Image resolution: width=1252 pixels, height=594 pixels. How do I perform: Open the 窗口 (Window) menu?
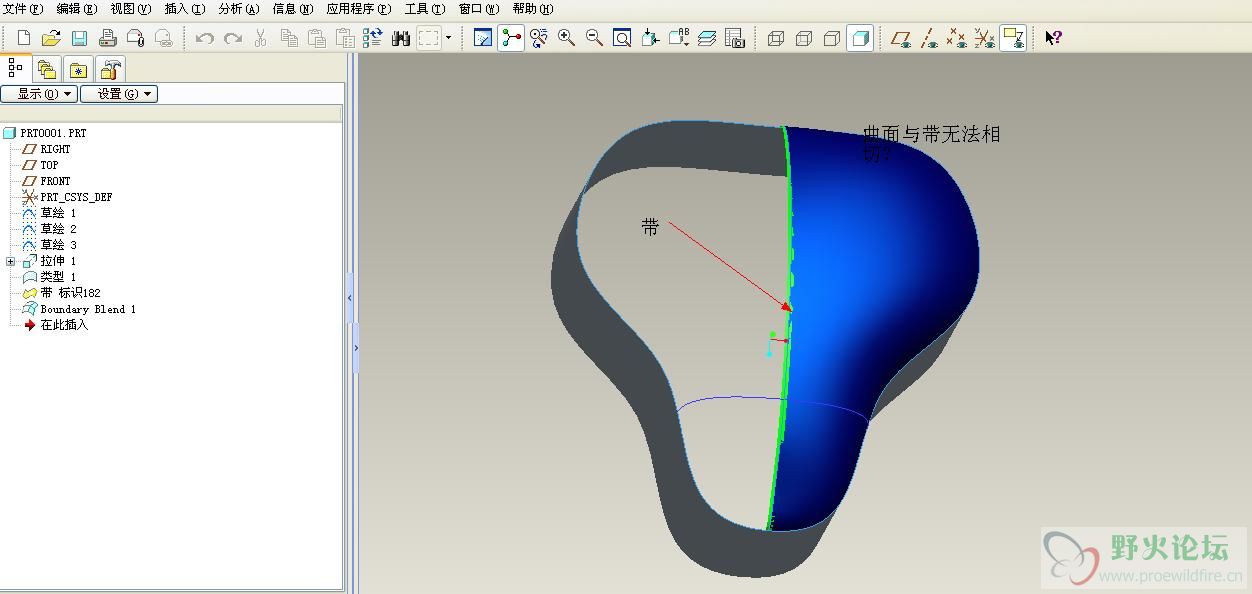479,9
